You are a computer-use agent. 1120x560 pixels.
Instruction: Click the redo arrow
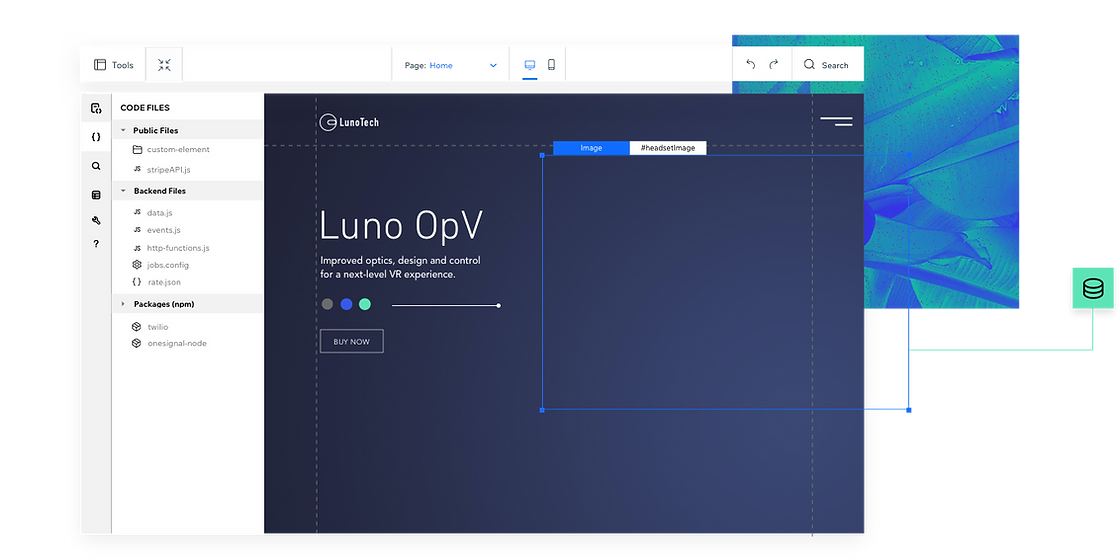click(x=774, y=64)
